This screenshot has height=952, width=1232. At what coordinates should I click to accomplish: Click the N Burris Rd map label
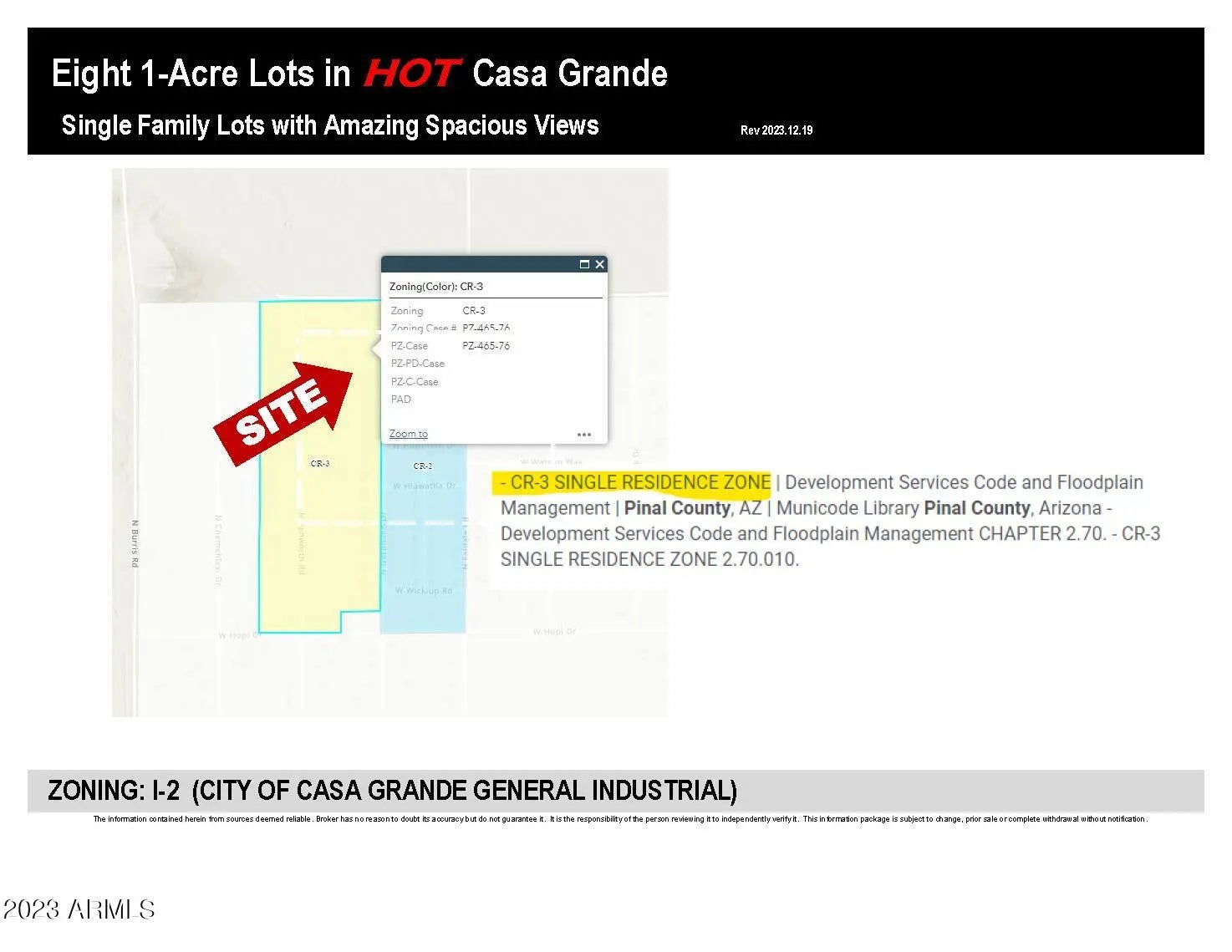[x=135, y=543]
